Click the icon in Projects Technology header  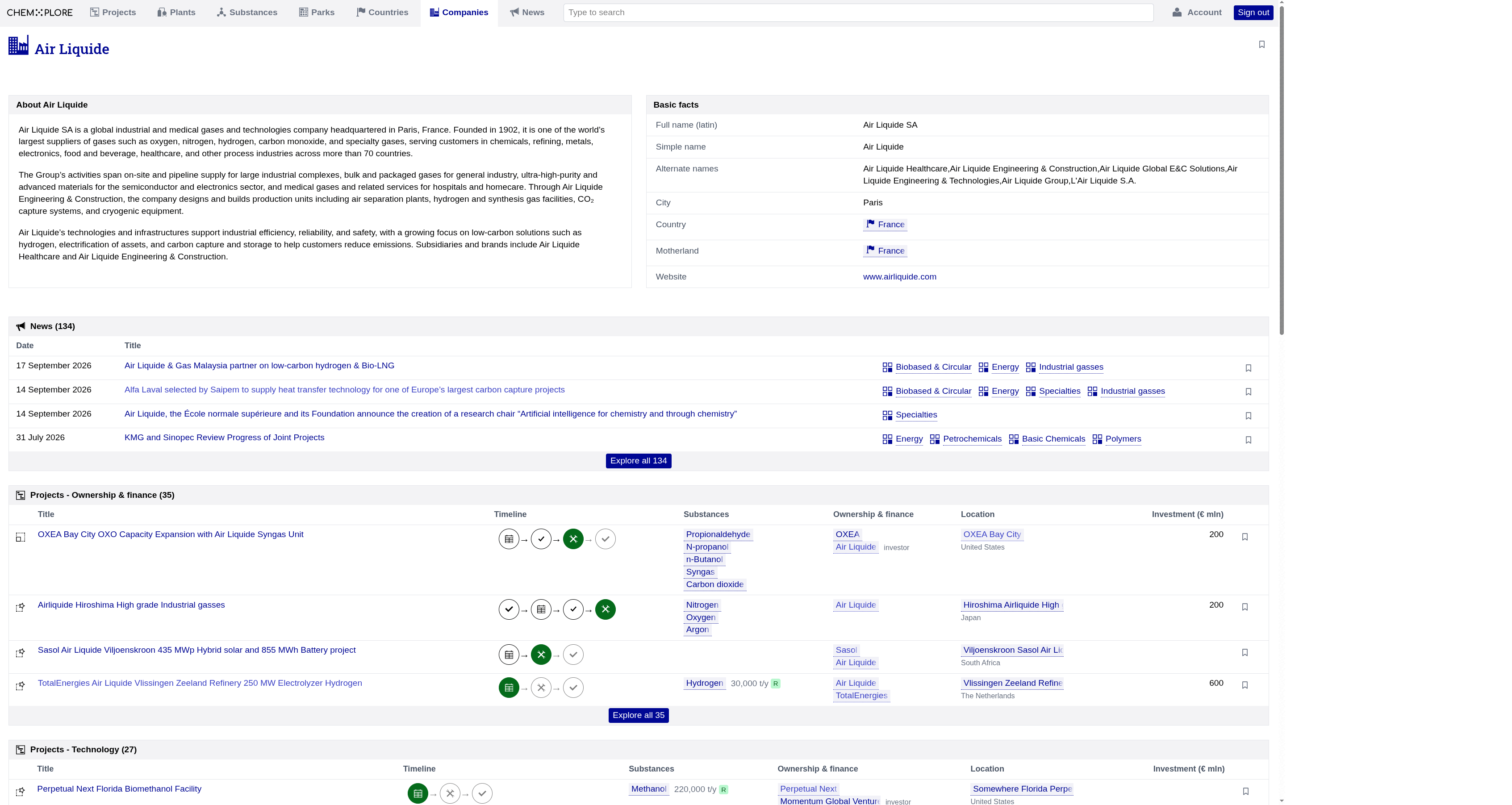click(21, 750)
